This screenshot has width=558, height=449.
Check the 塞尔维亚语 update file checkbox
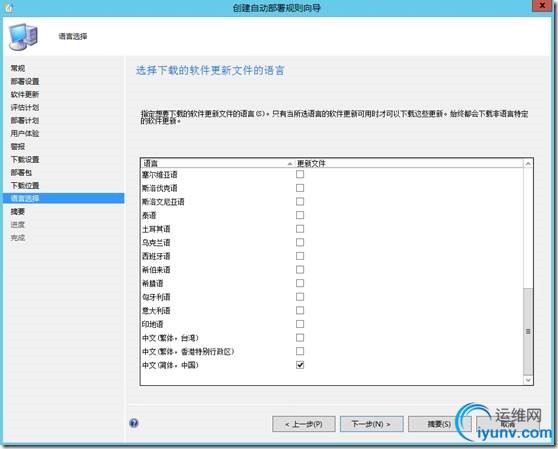click(300, 174)
